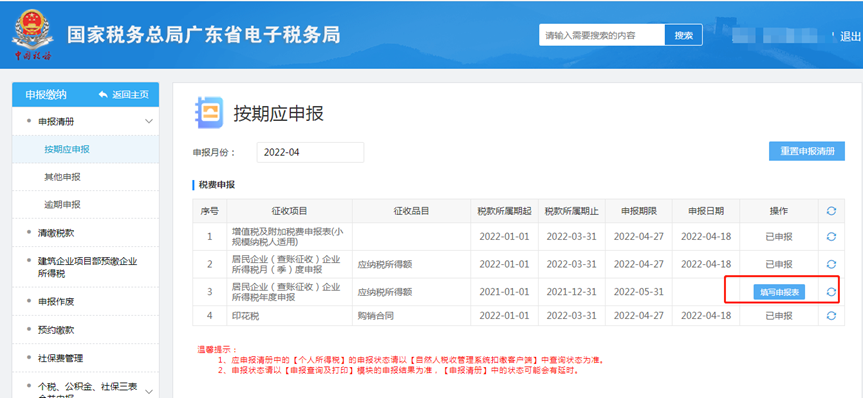Click 序号 column header
The height and width of the screenshot is (398, 863).
[210, 211]
